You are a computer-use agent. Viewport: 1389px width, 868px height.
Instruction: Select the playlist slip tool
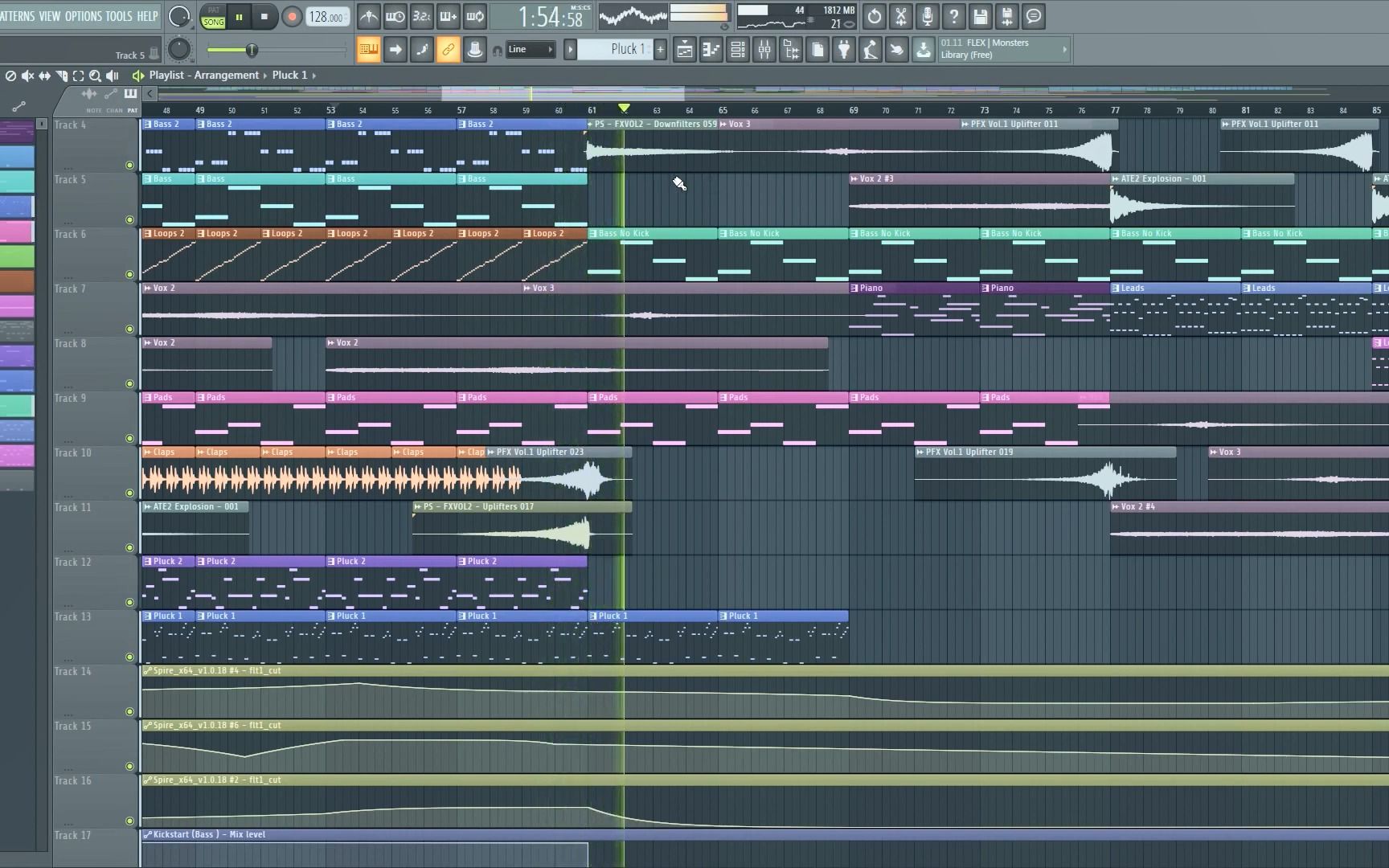coord(44,76)
